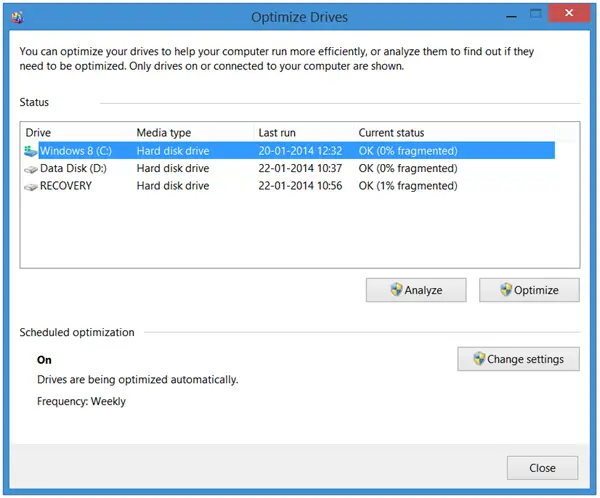Click the Windows 8 (C:) fragmentation status
Image resolution: width=600 pixels, height=498 pixels.
[408, 151]
